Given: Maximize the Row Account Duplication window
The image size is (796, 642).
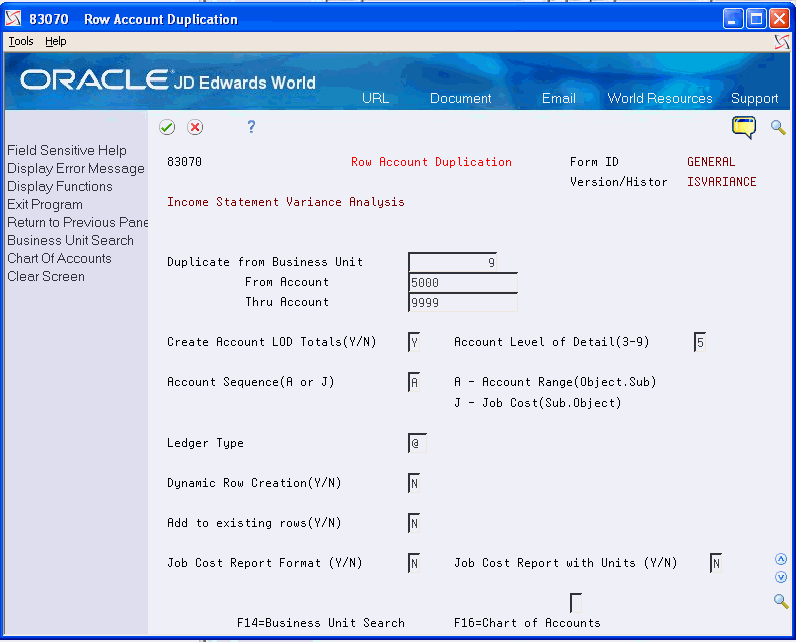Looking at the screenshot, I should tap(756, 19).
